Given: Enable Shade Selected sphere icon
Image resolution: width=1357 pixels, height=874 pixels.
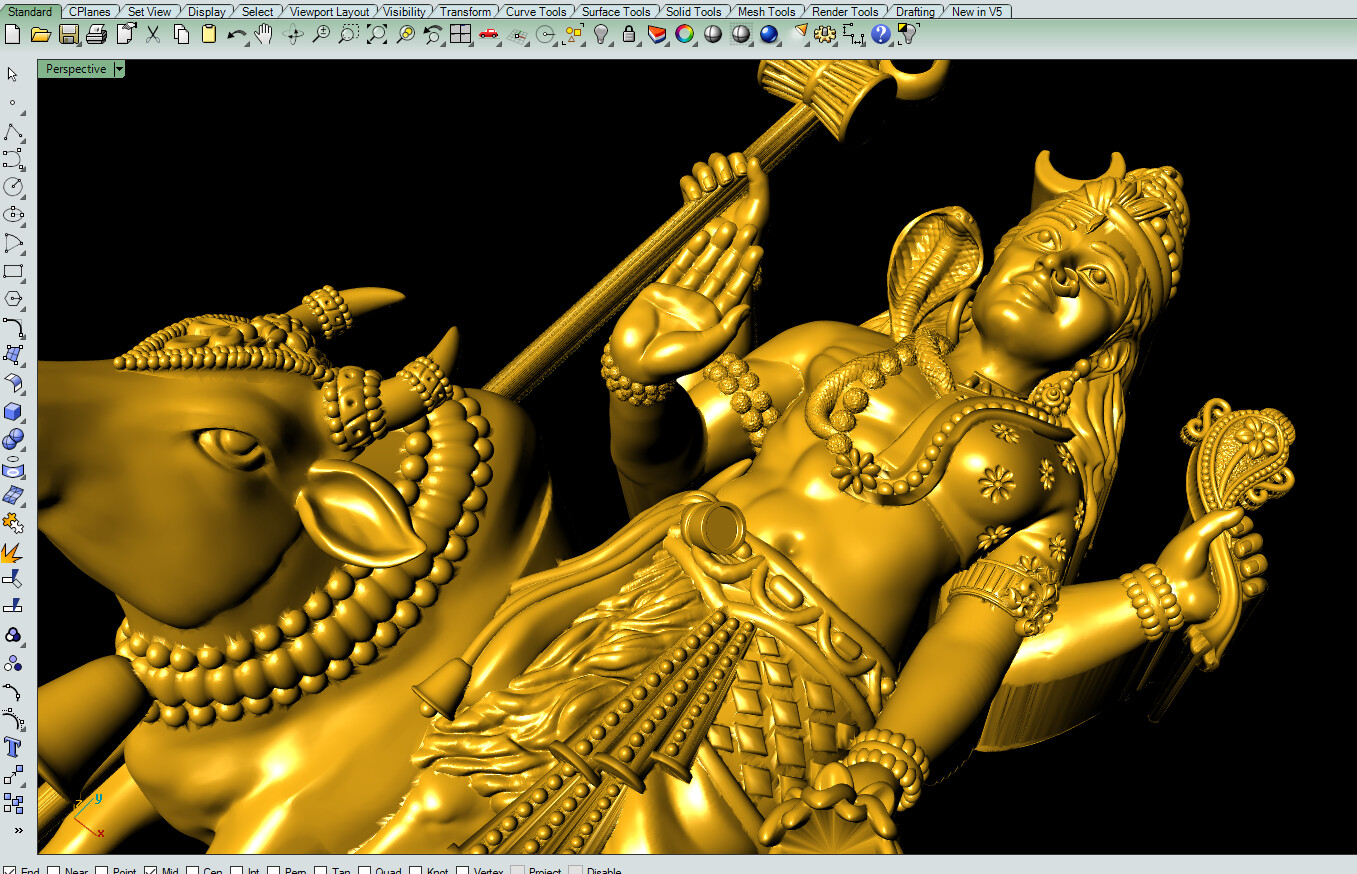Looking at the screenshot, I should pos(741,35).
